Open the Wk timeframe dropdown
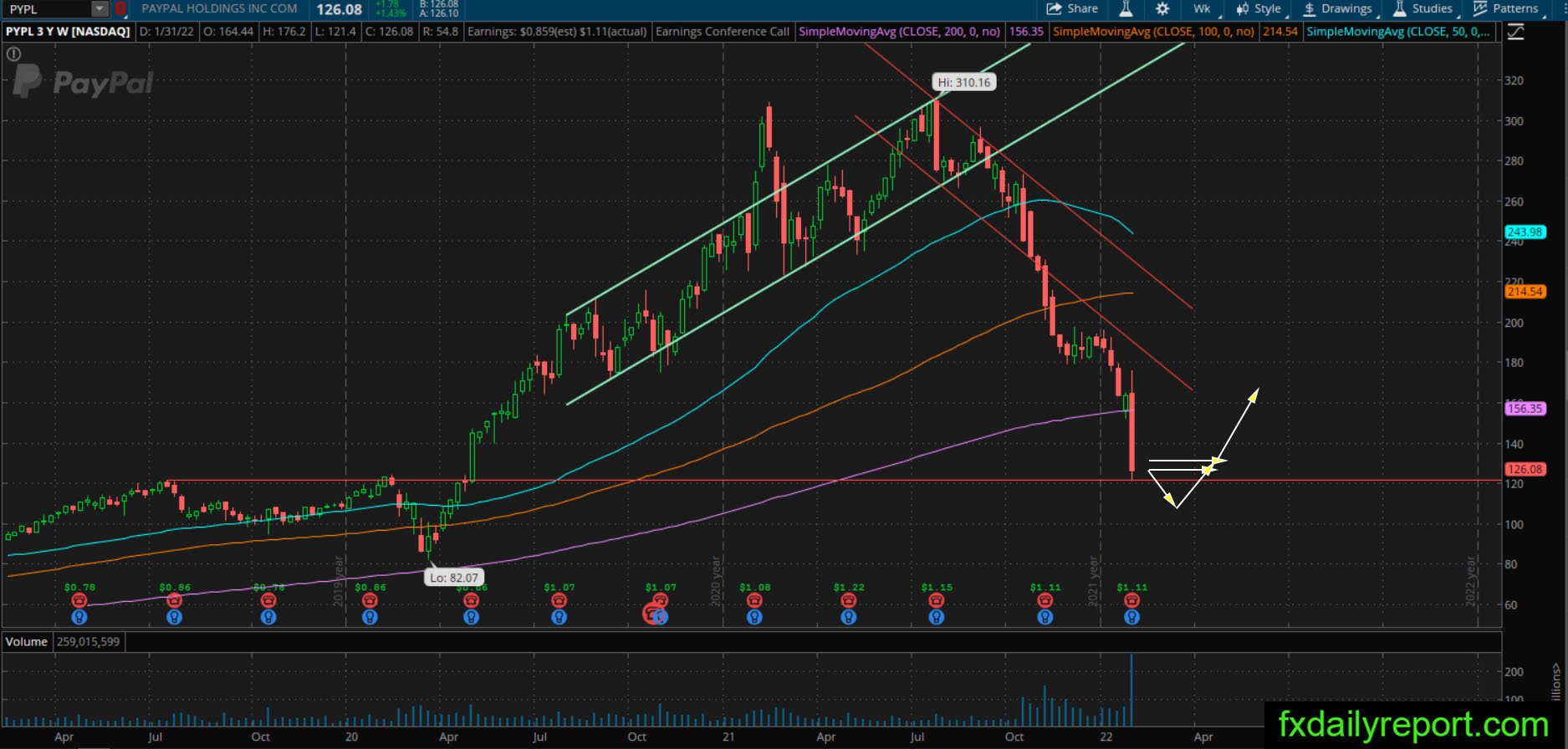This screenshot has width=1568, height=749. (x=1204, y=9)
